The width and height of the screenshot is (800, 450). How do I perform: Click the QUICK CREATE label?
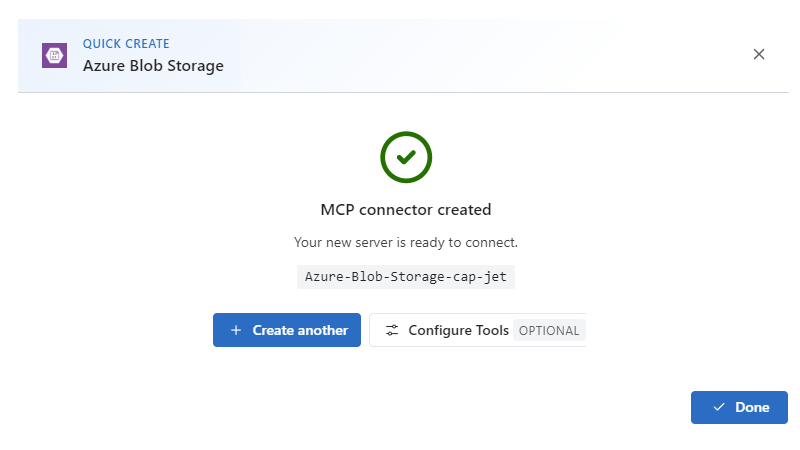(x=126, y=44)
